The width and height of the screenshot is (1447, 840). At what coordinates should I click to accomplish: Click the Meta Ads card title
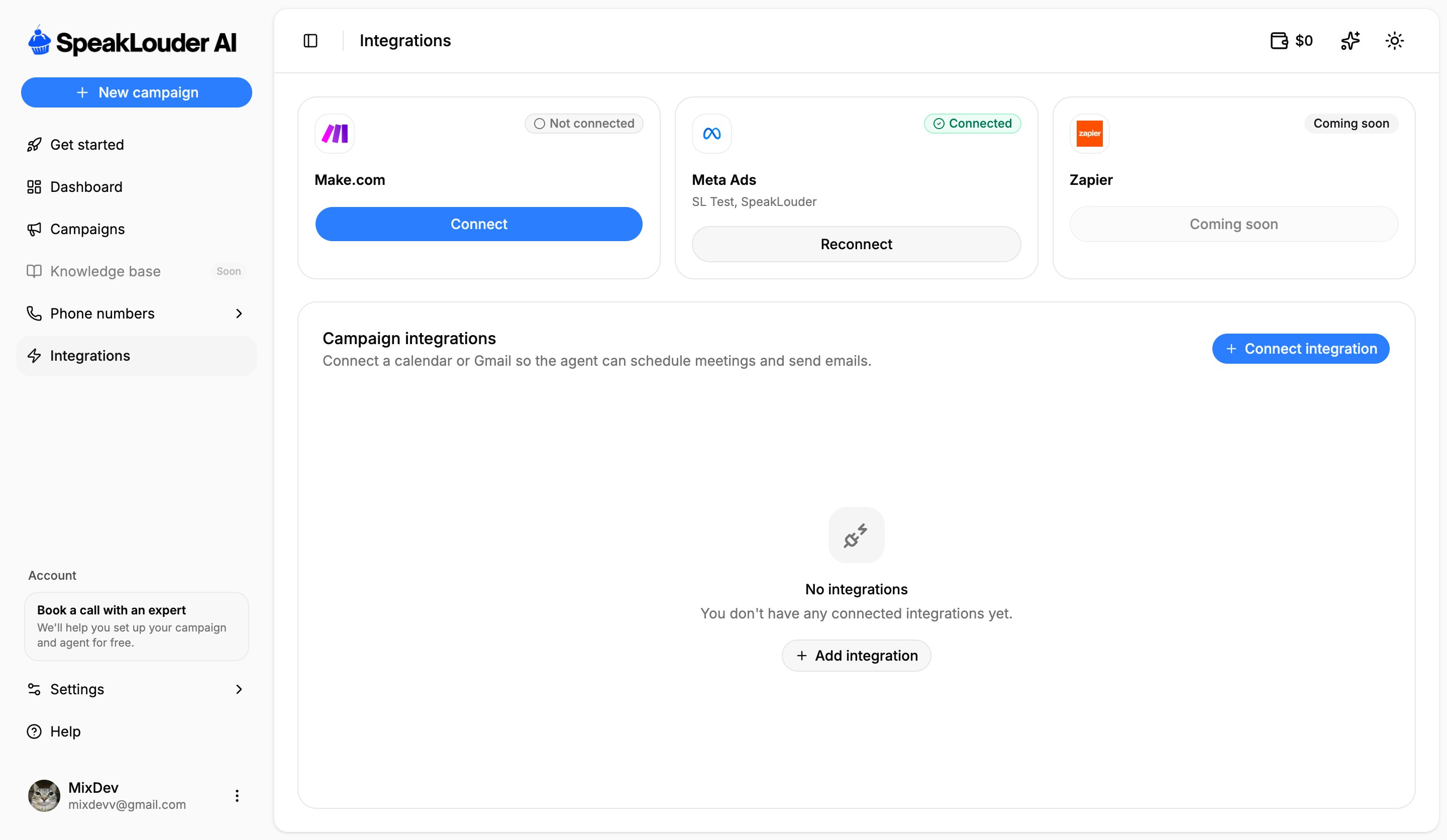724,180
